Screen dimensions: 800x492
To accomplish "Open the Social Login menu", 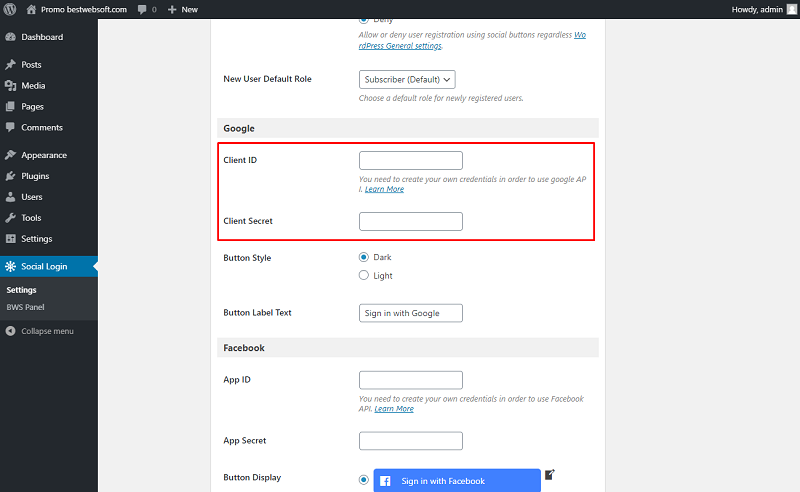I will pos(49,266).
